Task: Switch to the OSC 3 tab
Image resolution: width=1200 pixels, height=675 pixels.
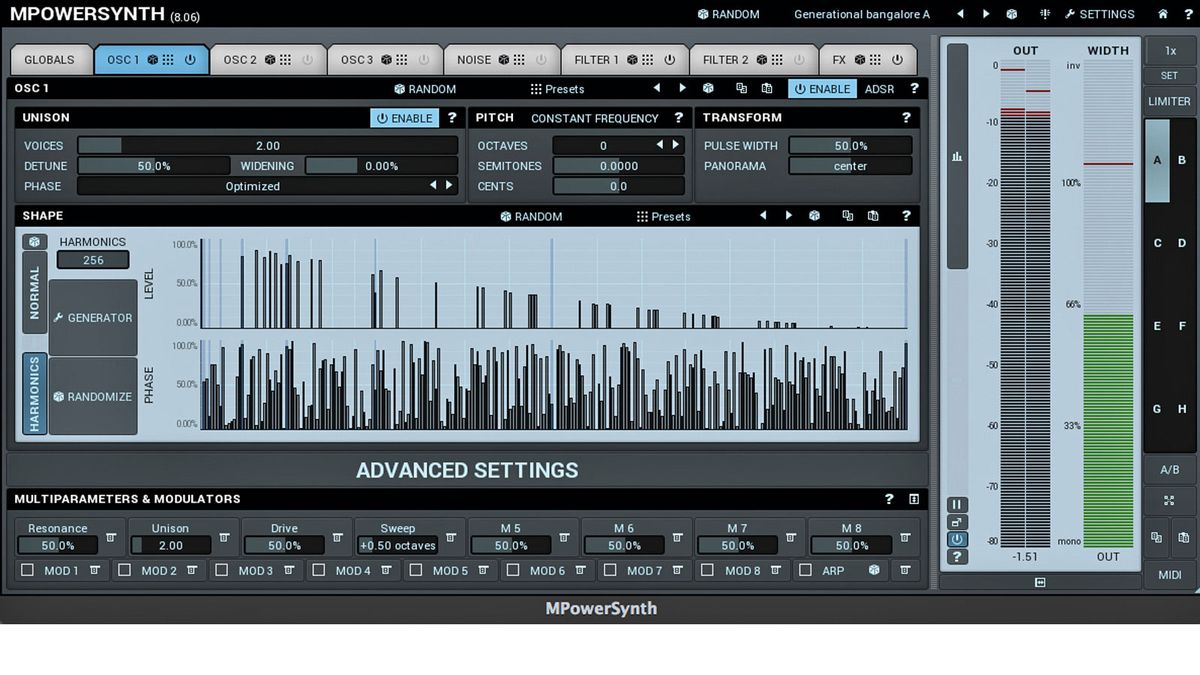Action: coord(385,60)
